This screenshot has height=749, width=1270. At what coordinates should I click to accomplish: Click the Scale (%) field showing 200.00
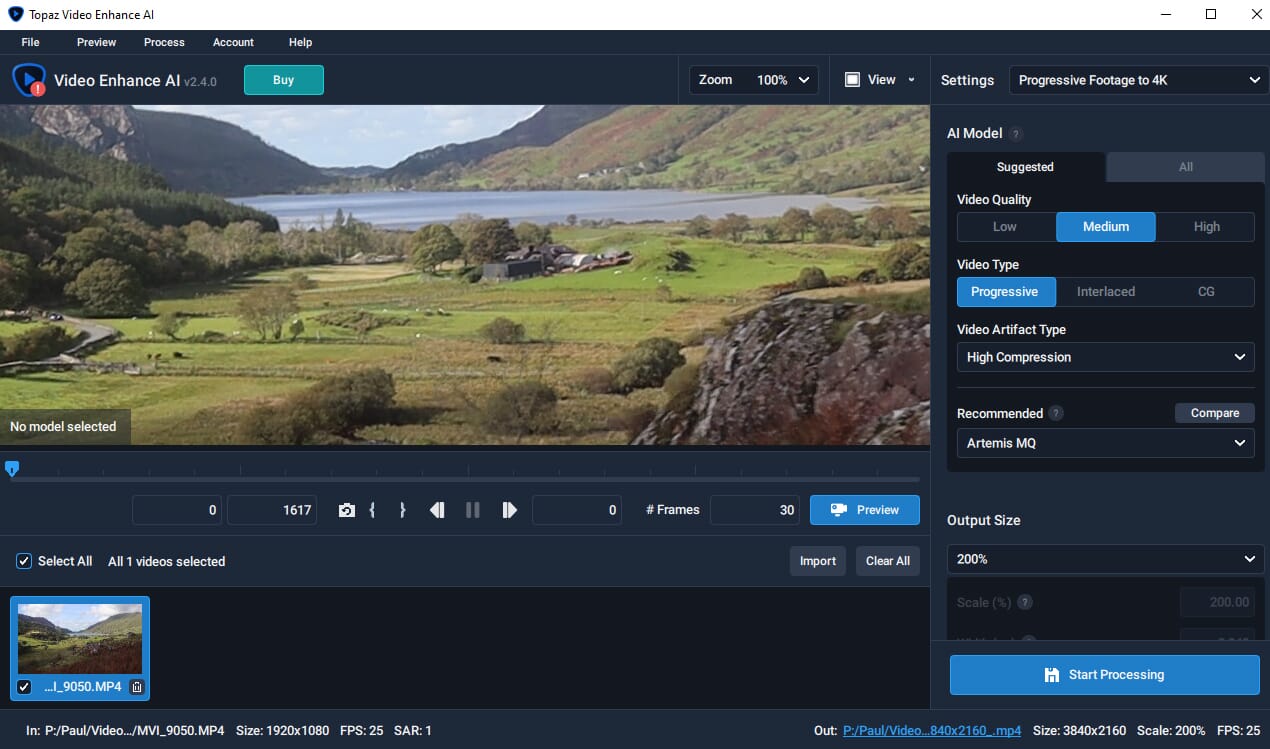tap(1218, 602)
